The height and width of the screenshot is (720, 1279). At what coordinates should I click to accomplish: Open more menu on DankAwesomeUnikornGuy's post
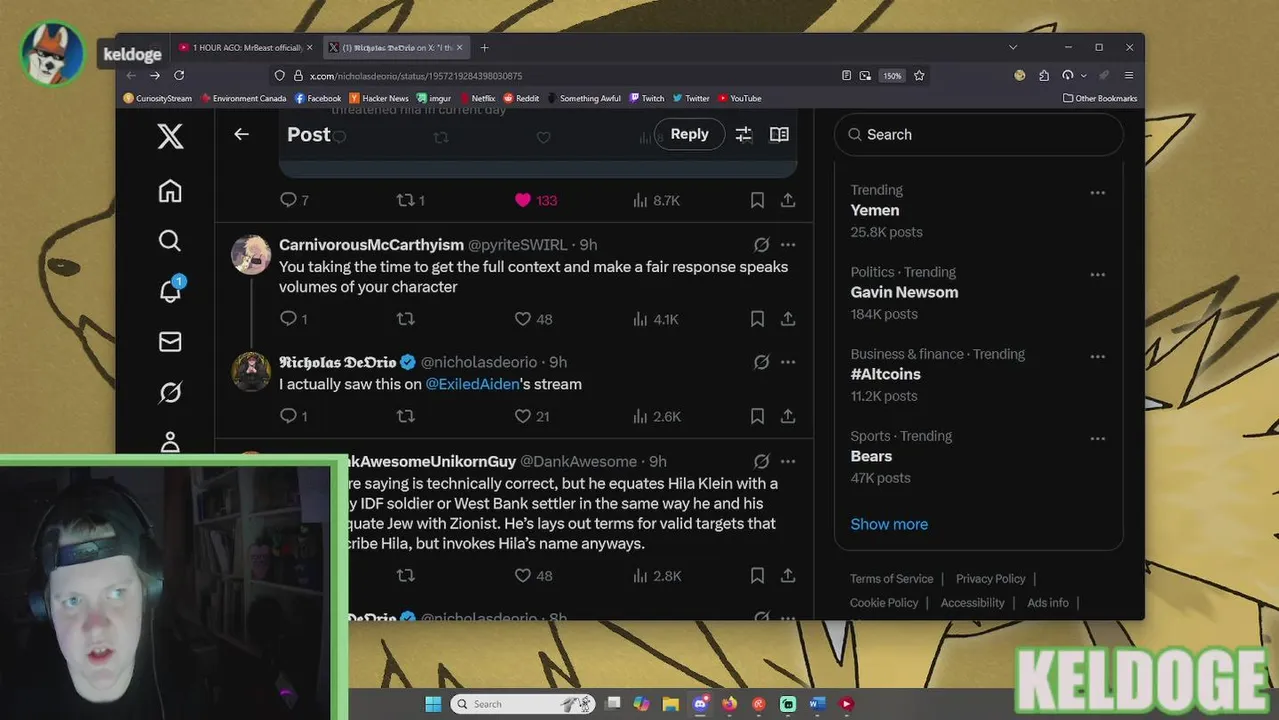point(788,462)
